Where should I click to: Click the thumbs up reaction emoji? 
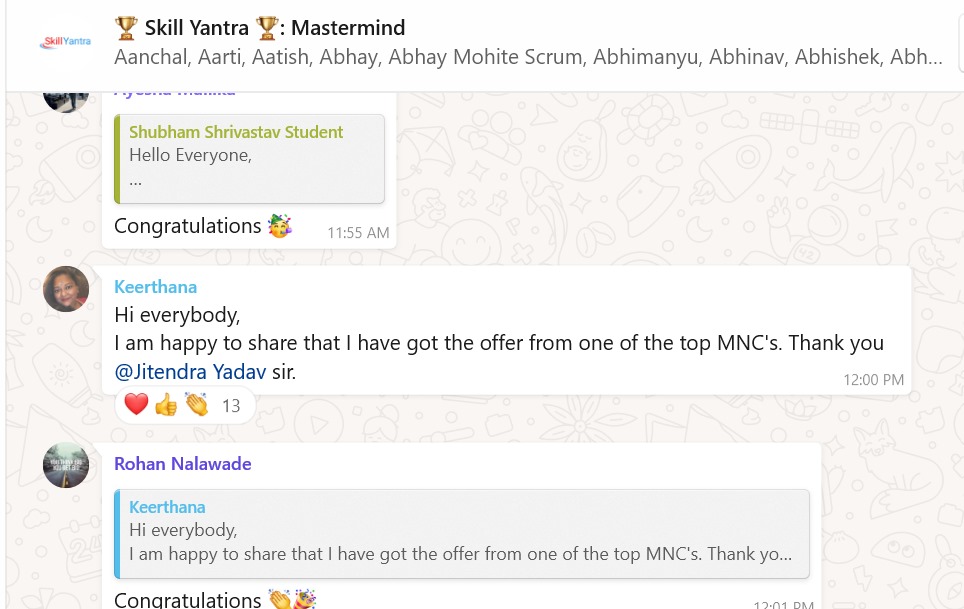166,405
